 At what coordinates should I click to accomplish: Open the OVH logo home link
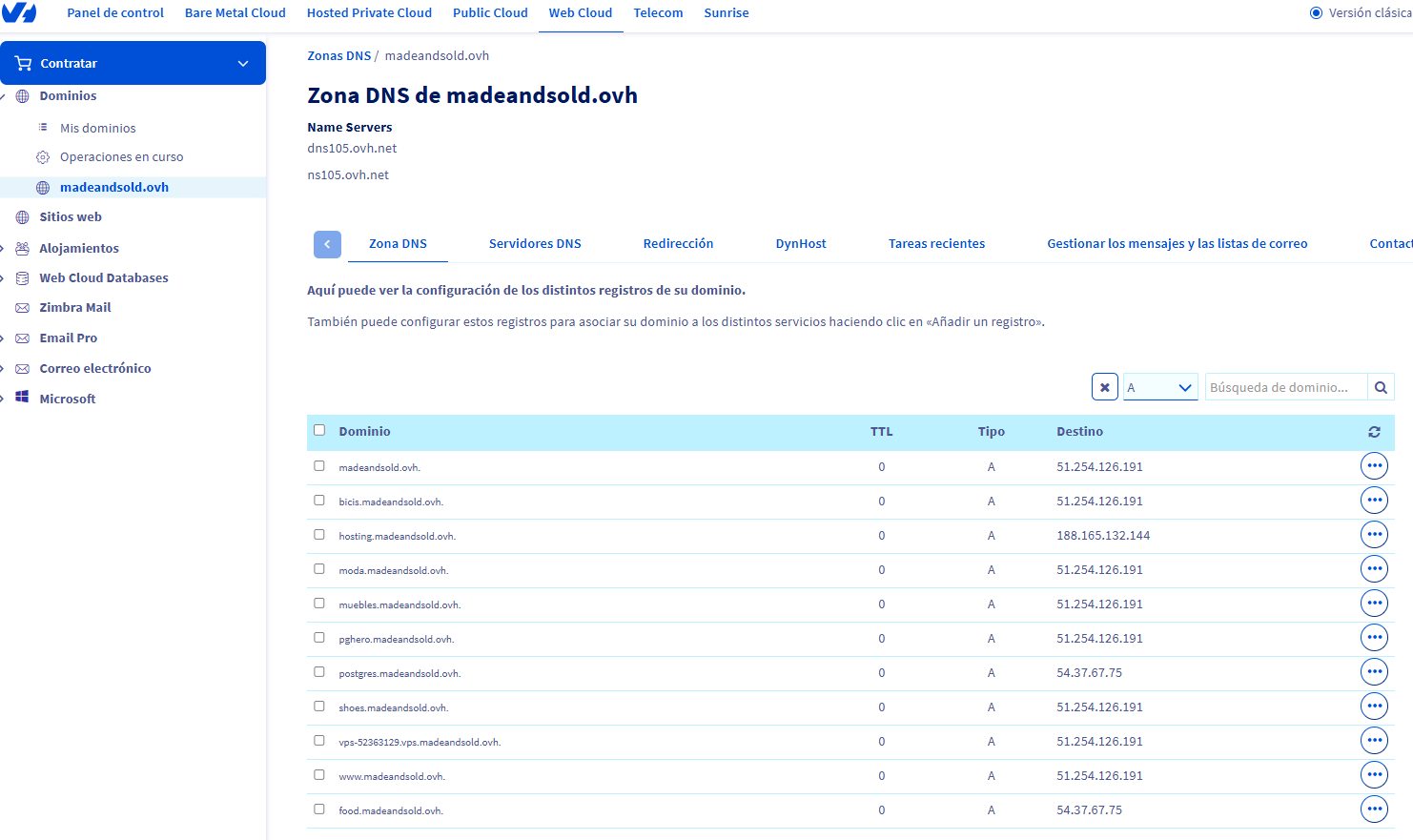(19, 12)
